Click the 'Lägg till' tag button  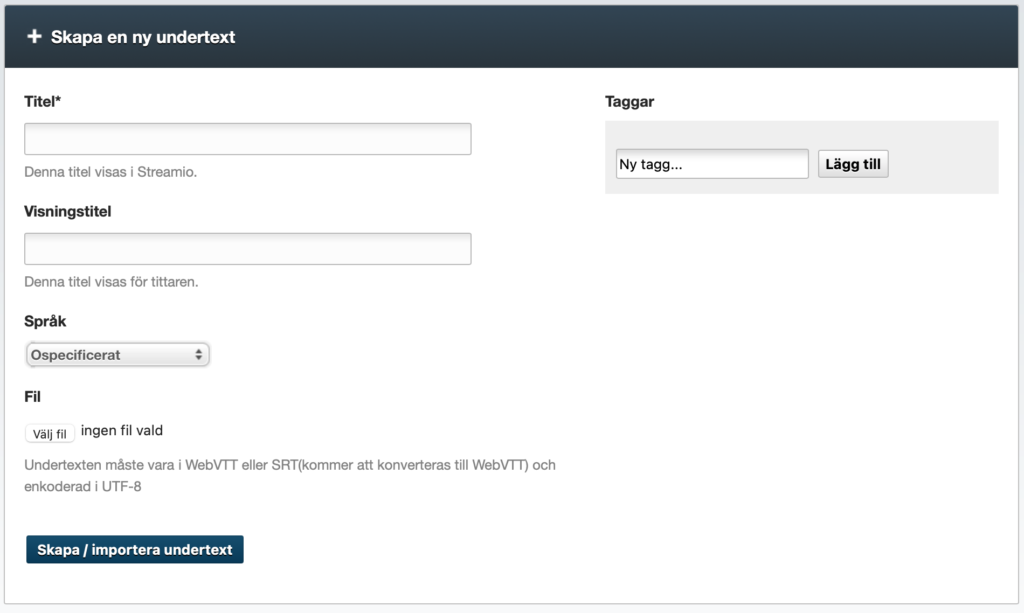(853, 164)
